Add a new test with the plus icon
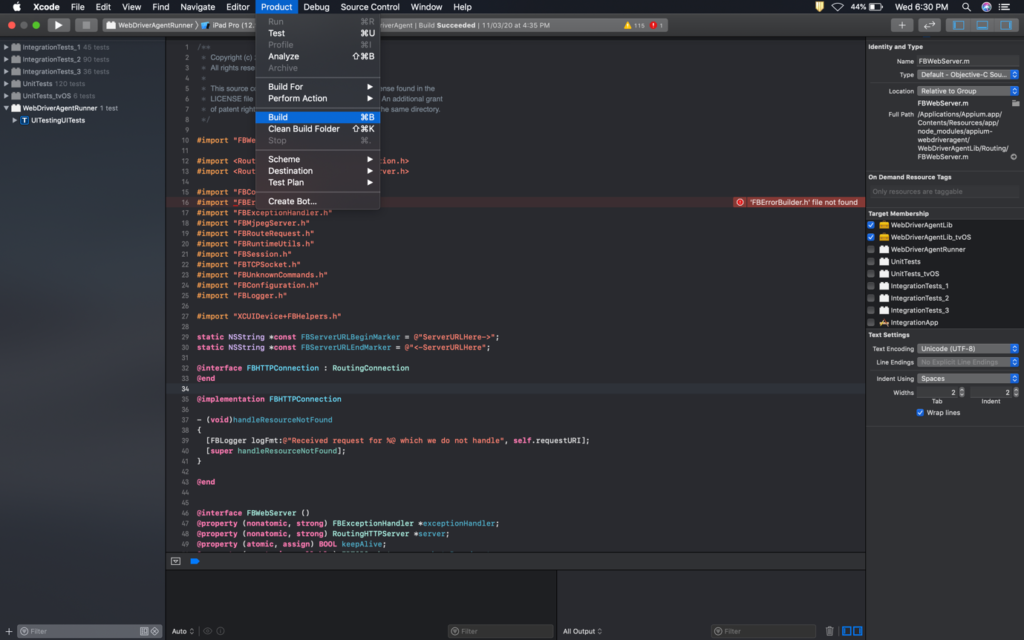This screenshot has width=1024, height=640. 8,631
